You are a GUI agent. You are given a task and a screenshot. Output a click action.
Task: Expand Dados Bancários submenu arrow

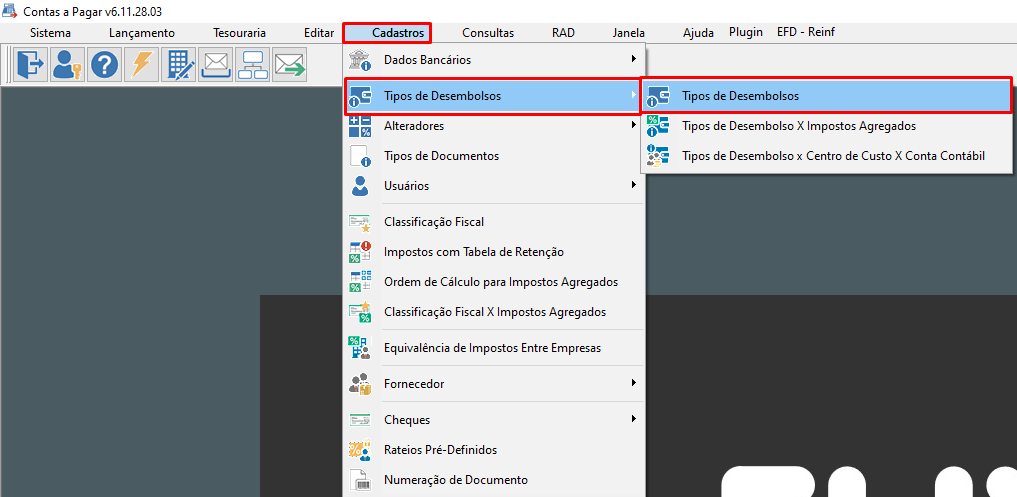[x=633, y=59]
